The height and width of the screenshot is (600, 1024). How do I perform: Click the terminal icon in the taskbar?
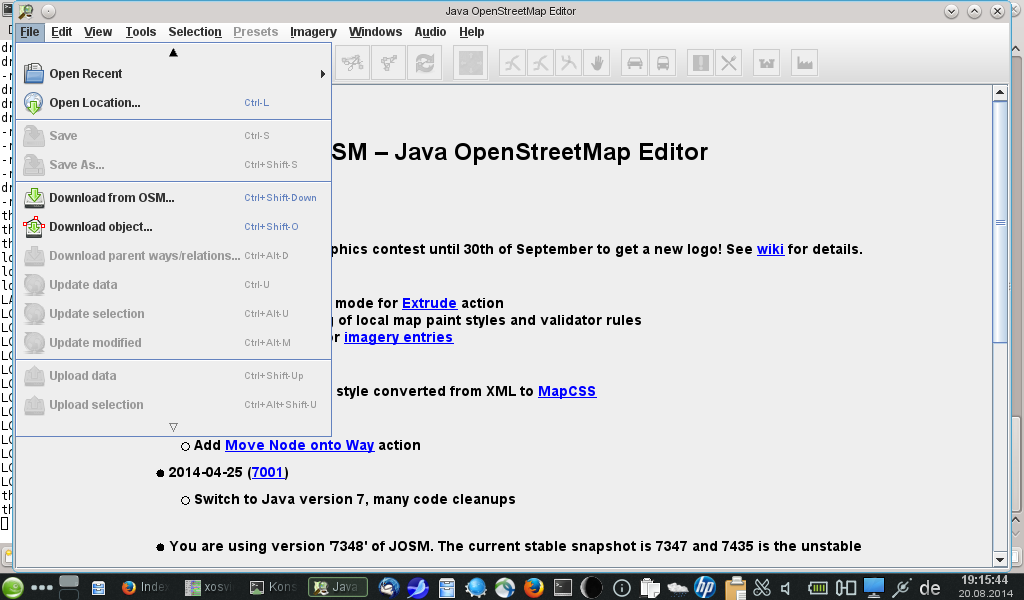click(x=562, y=588)
